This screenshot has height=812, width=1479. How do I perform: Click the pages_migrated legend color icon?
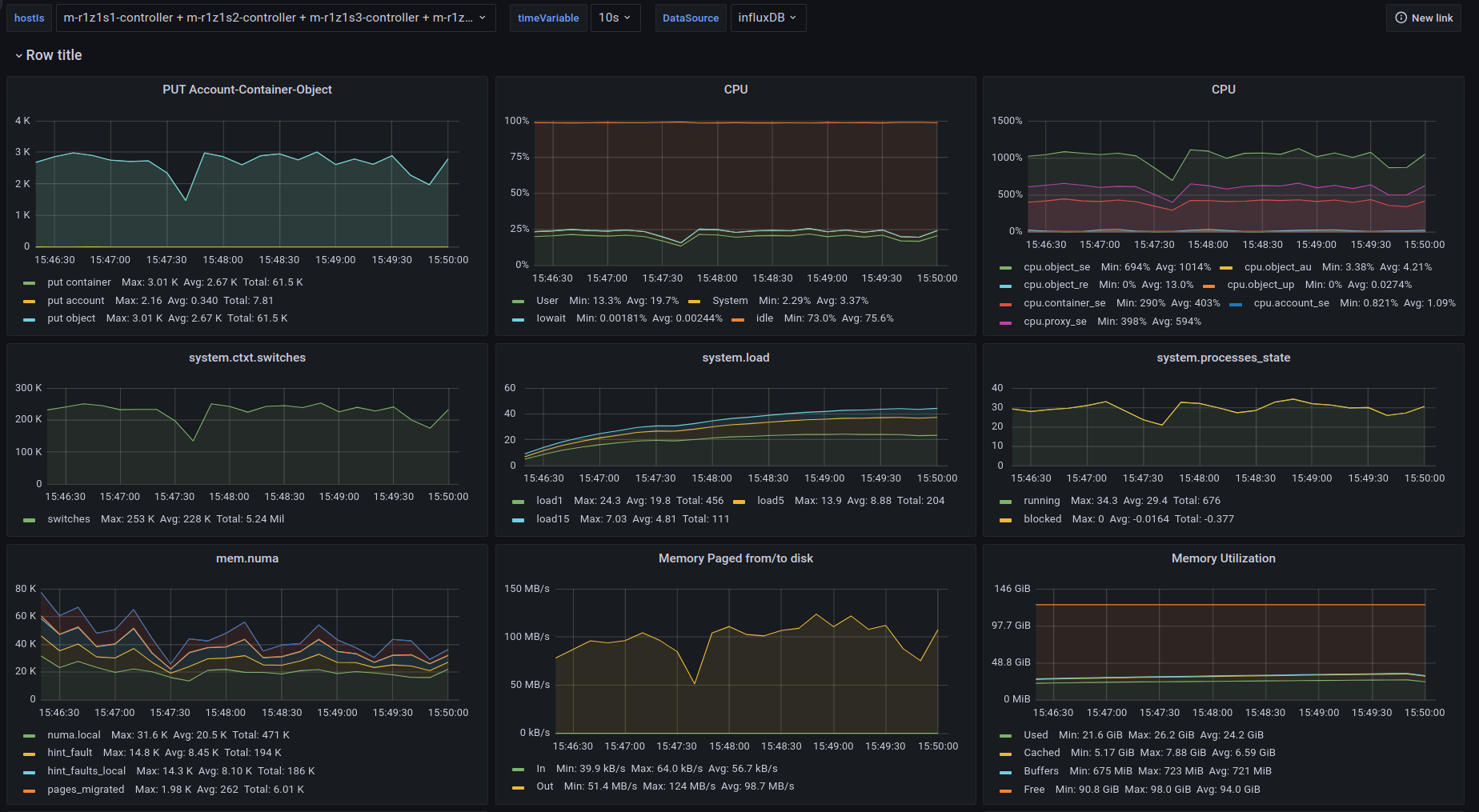click(30, 790)
